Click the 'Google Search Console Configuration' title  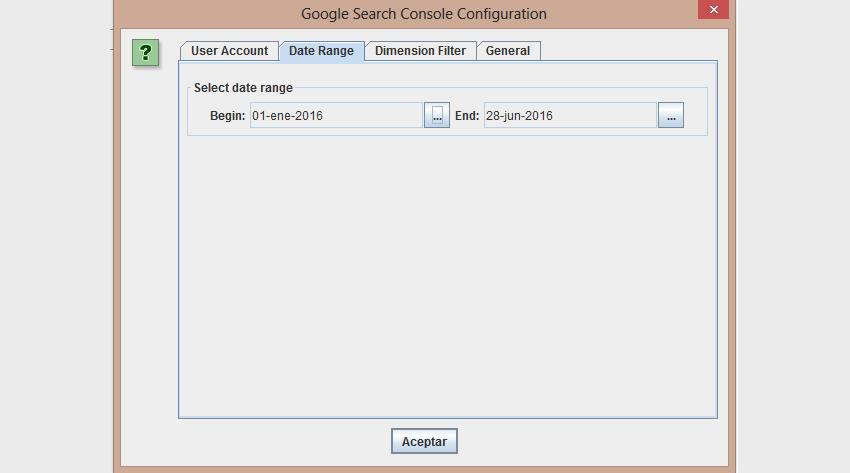[424, 14]
